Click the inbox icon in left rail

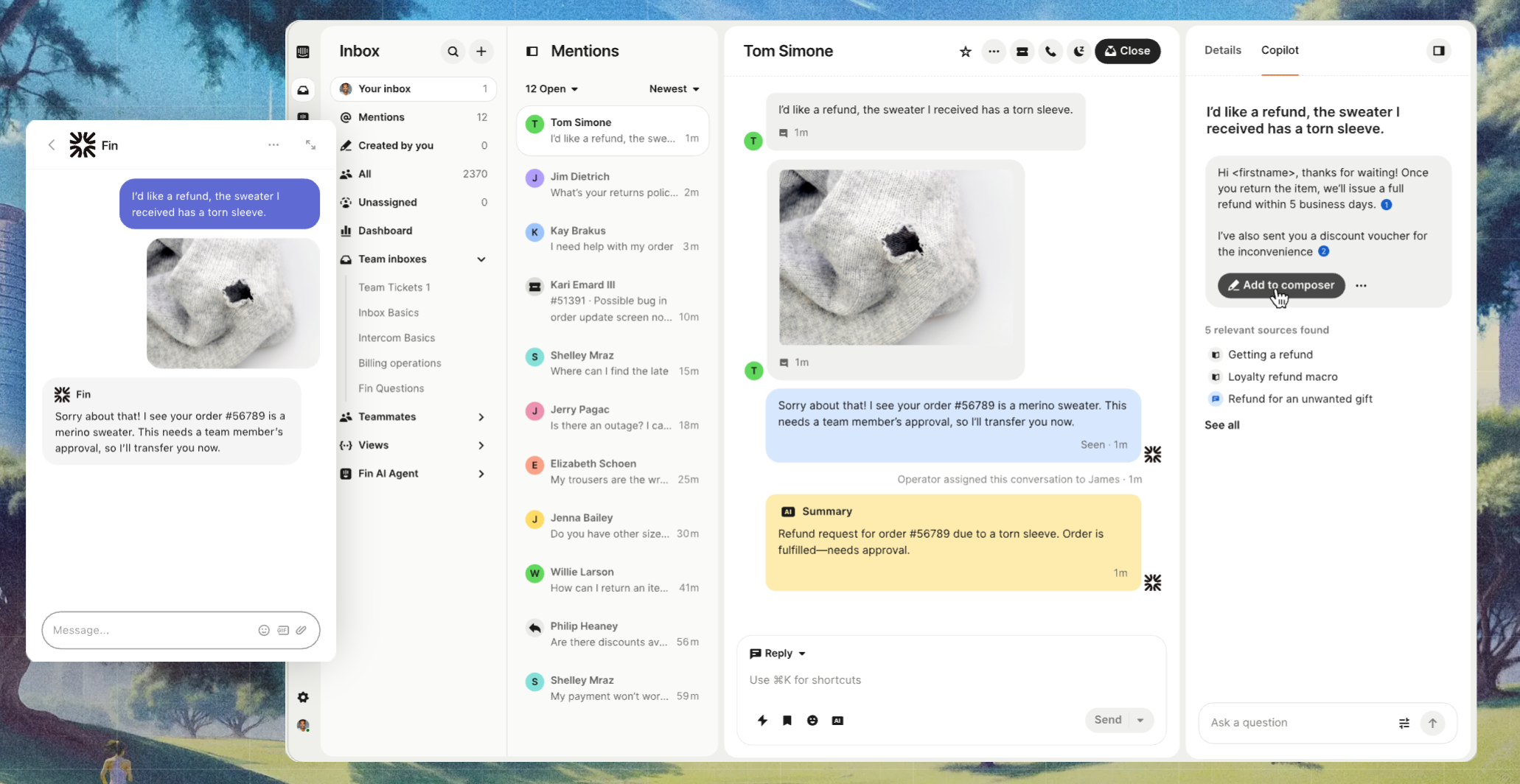tap(303, 90)
